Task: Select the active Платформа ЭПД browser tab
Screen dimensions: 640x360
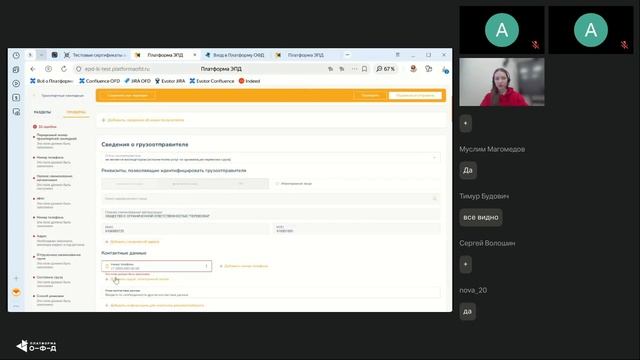Action: click(165, 55)
